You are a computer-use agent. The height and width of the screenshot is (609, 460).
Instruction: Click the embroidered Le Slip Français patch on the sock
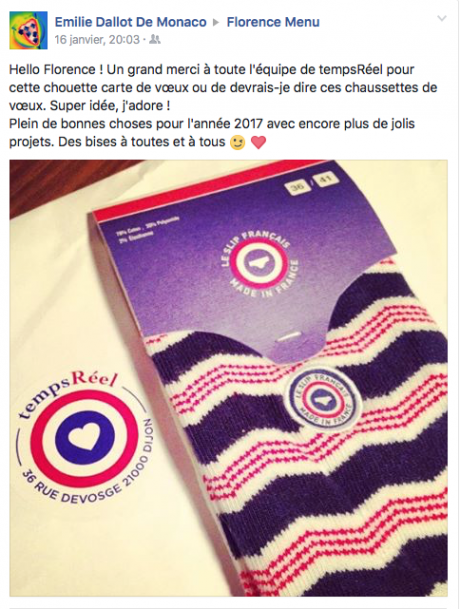point(323,400)
